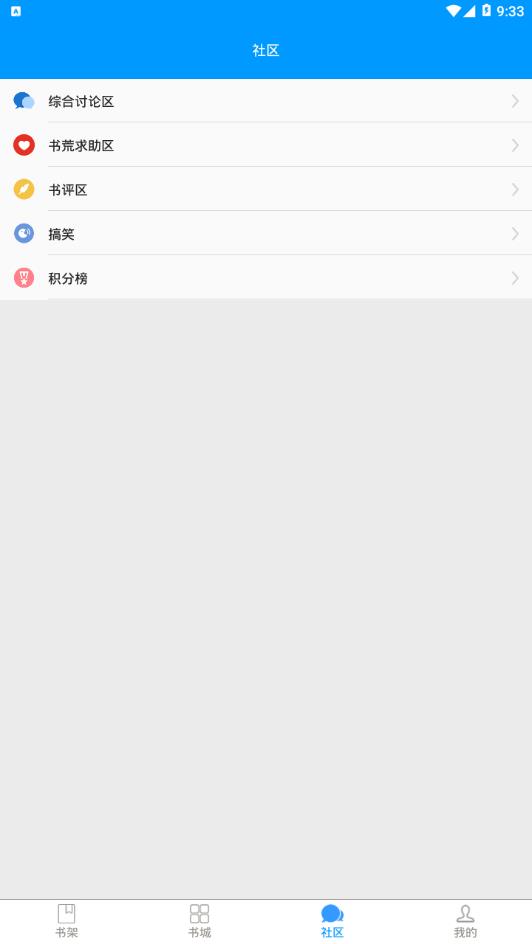Tap the 书城 grid icon in bottom bar
Screen dimensions: 532x944
[x=199, y=913]
